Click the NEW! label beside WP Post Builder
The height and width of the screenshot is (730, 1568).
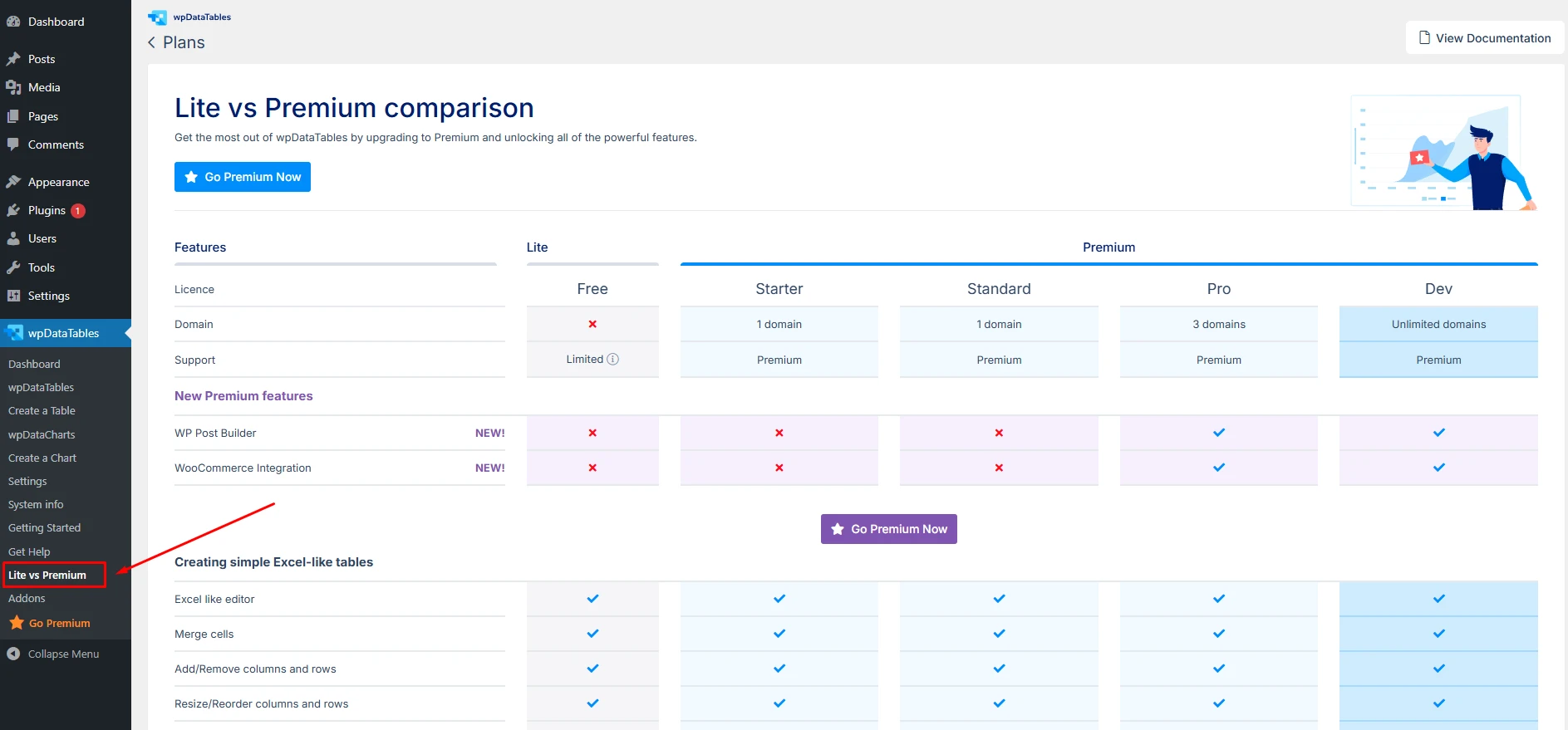tap(490, 433)
